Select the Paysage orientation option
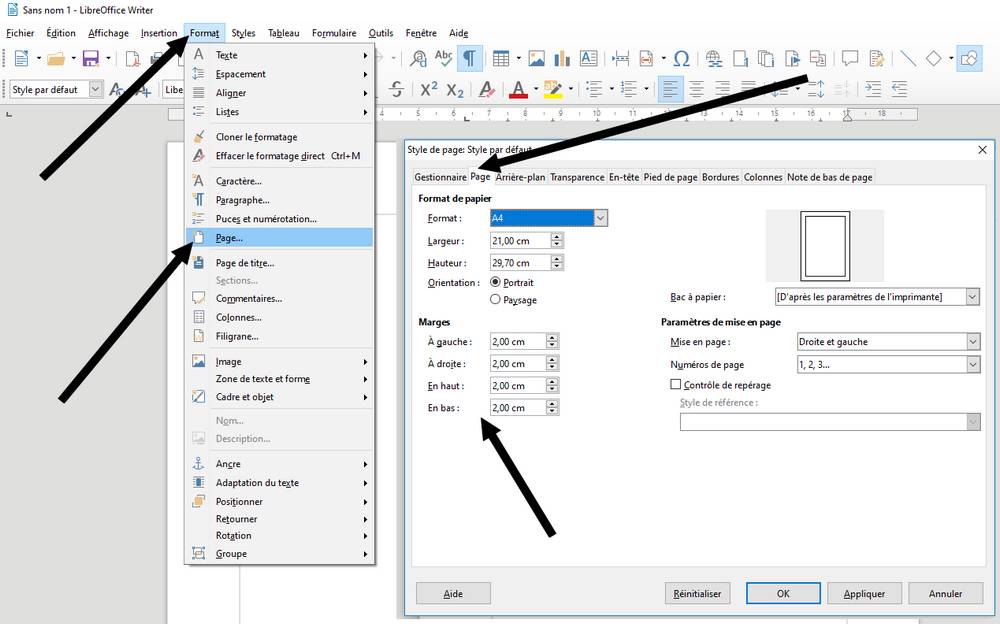This screenshot has width=1000, height=624. (x=496, y=299)
